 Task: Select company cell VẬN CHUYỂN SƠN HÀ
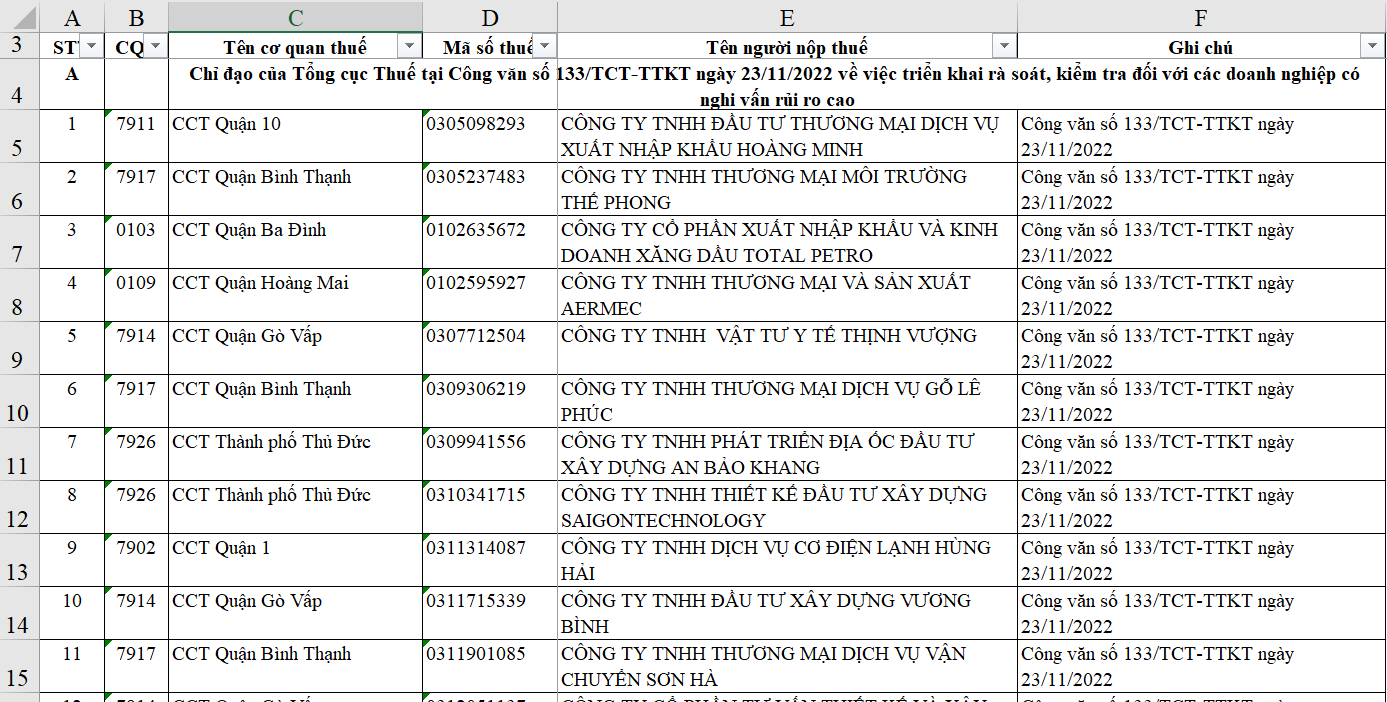787,667
